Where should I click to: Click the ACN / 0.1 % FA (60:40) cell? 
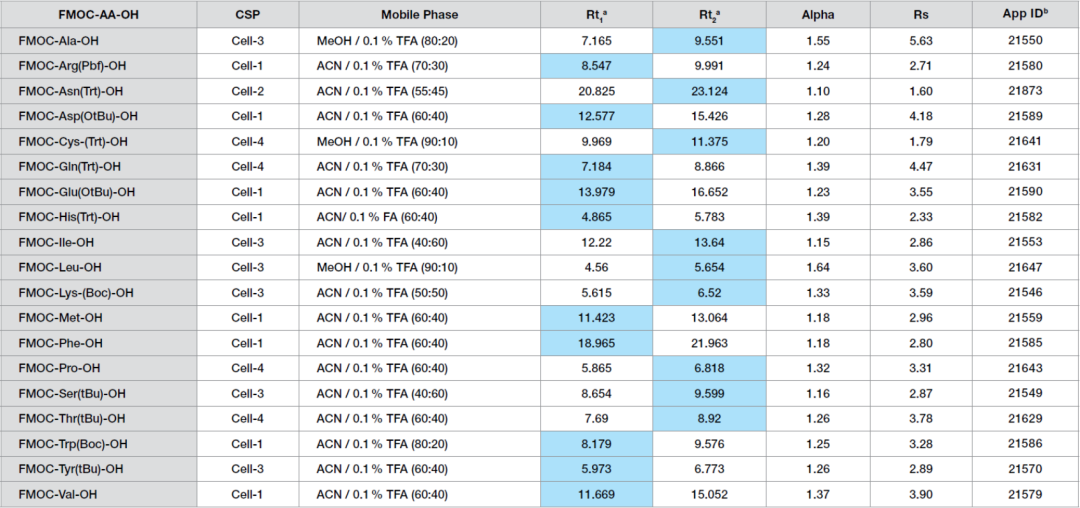coord(377,217)
